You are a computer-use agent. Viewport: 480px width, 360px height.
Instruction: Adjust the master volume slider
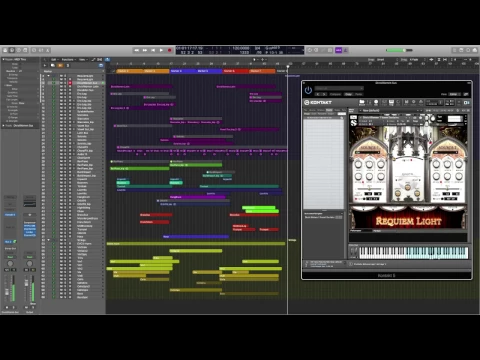click(x=399, y=50)
